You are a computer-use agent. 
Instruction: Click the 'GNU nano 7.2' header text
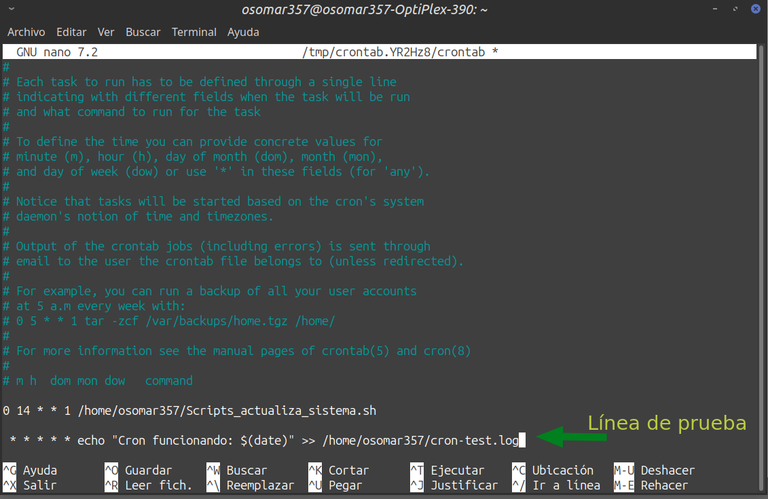click(57, 52)
